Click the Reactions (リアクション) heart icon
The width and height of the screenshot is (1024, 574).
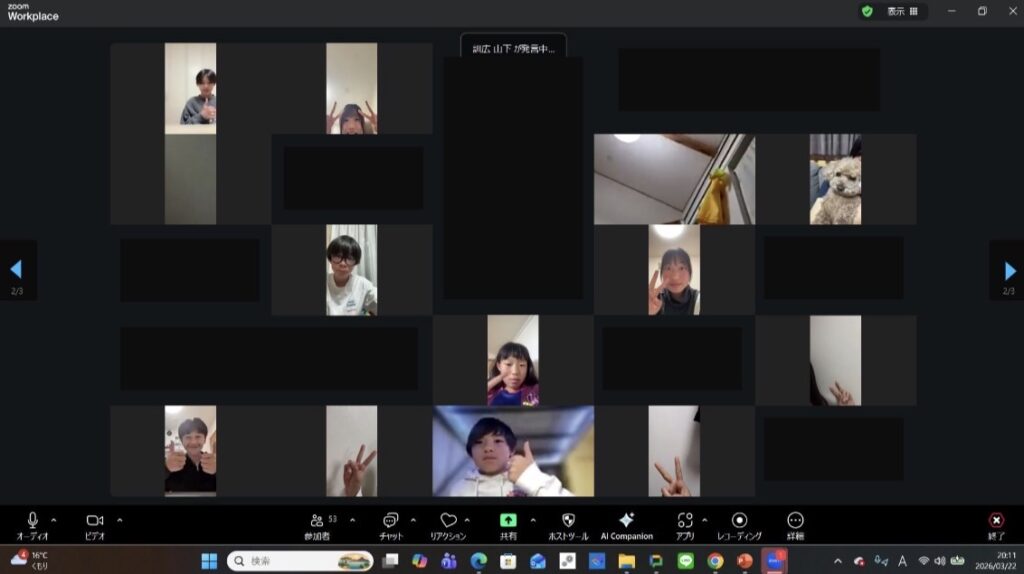click(448, 520)
